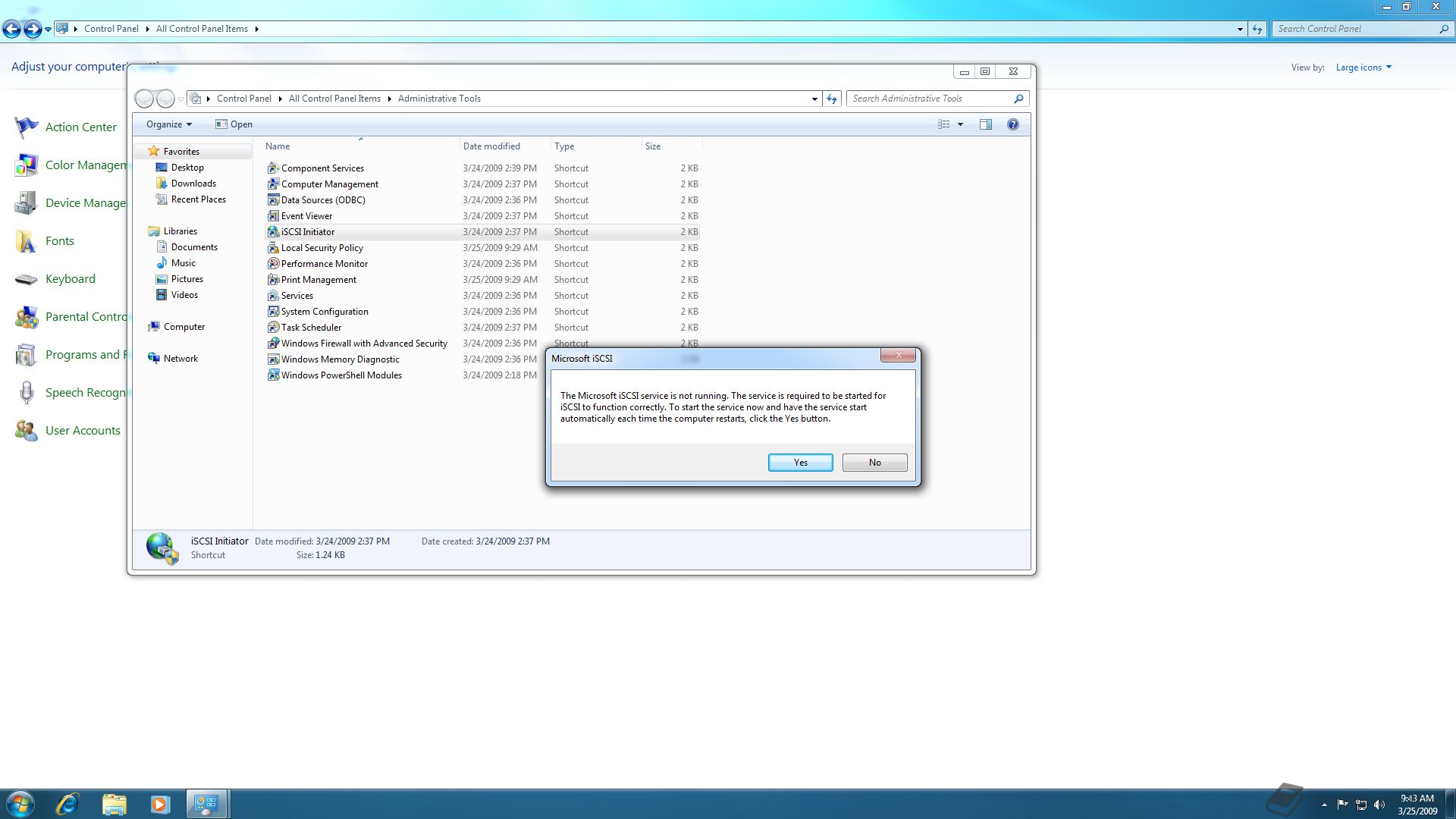
Task: Click the Local Security Policy icon
Action: click(273, 247)
